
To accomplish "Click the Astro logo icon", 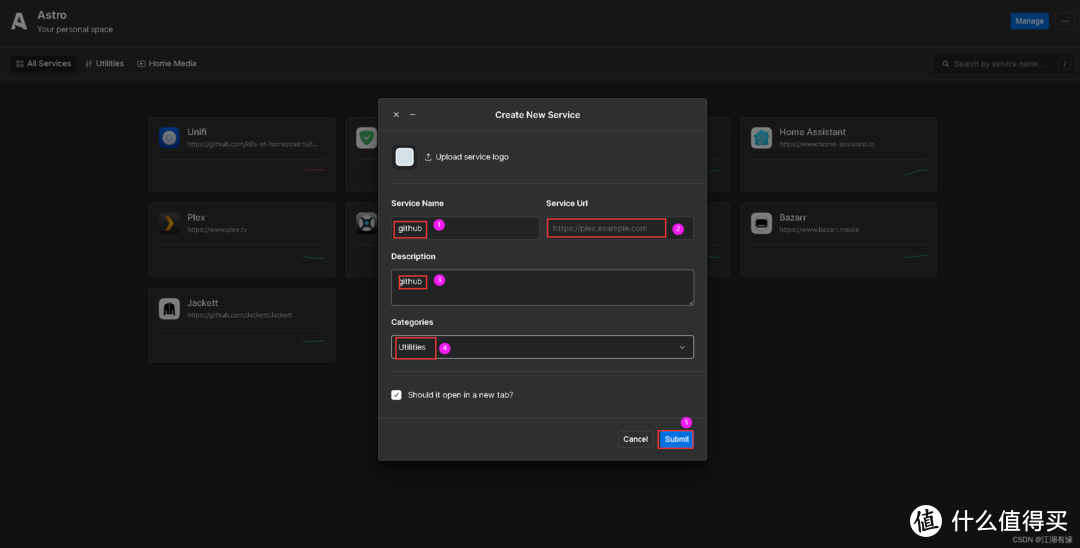I will coord(19,21).
